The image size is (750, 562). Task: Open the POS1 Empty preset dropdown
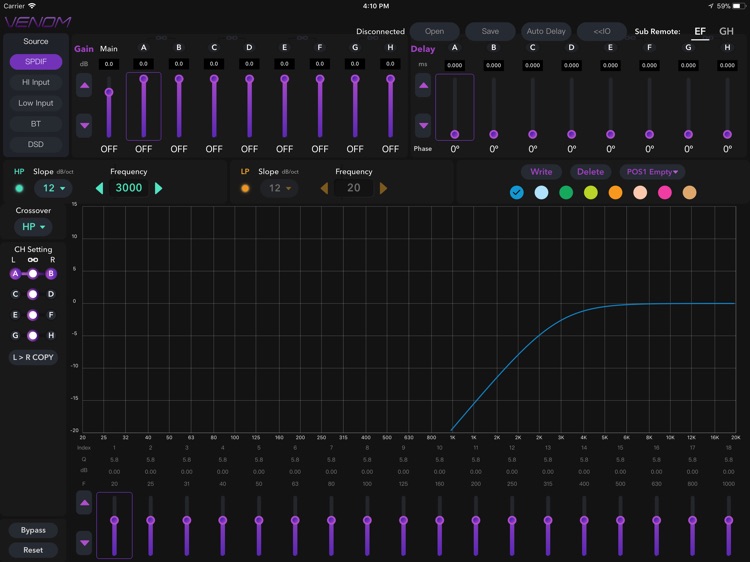coord(651,172)
